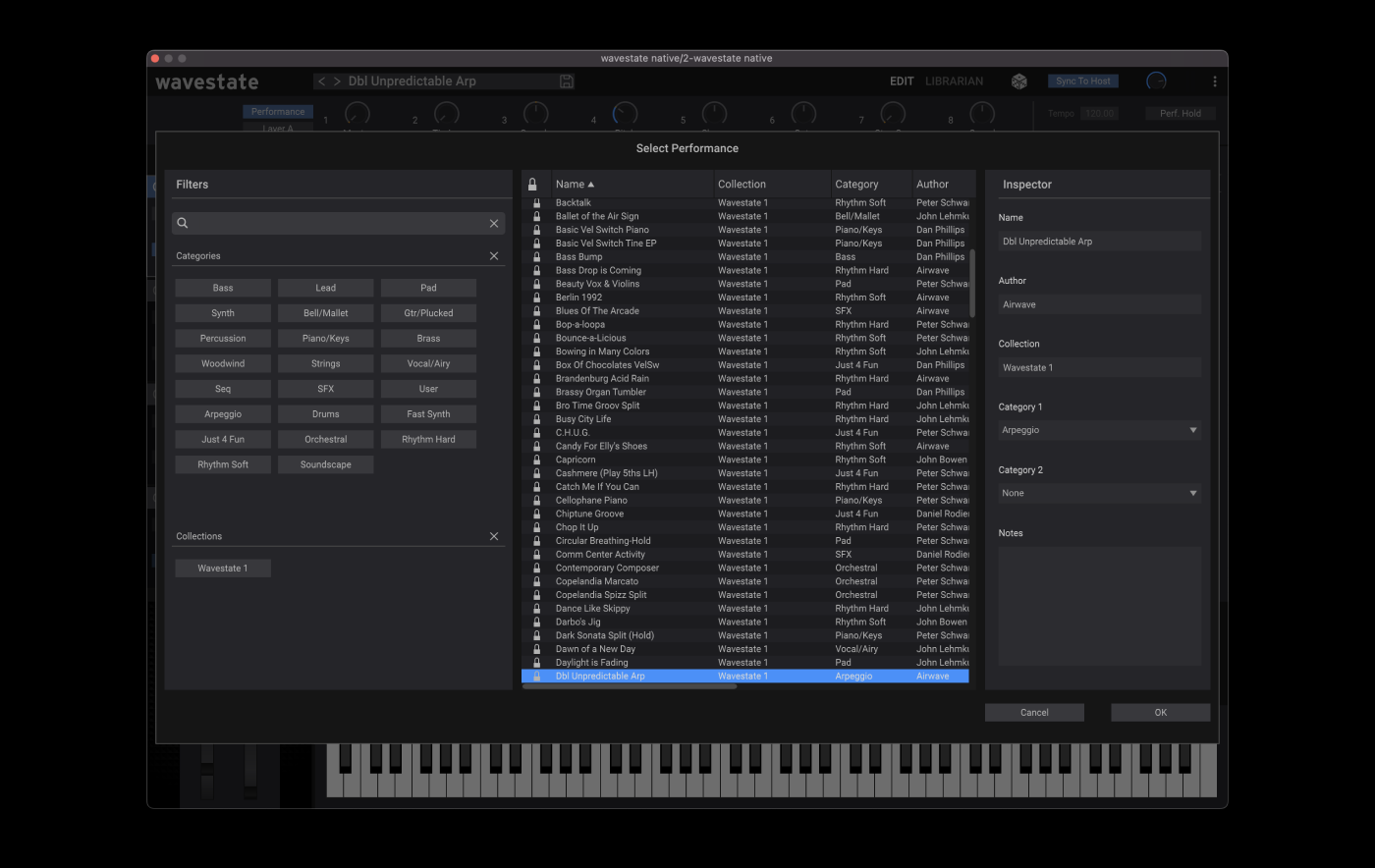Select the Daylight is Fading performance
Image resolution: width=1375 pixels, height=868 pixels.
tap(745, 663)
